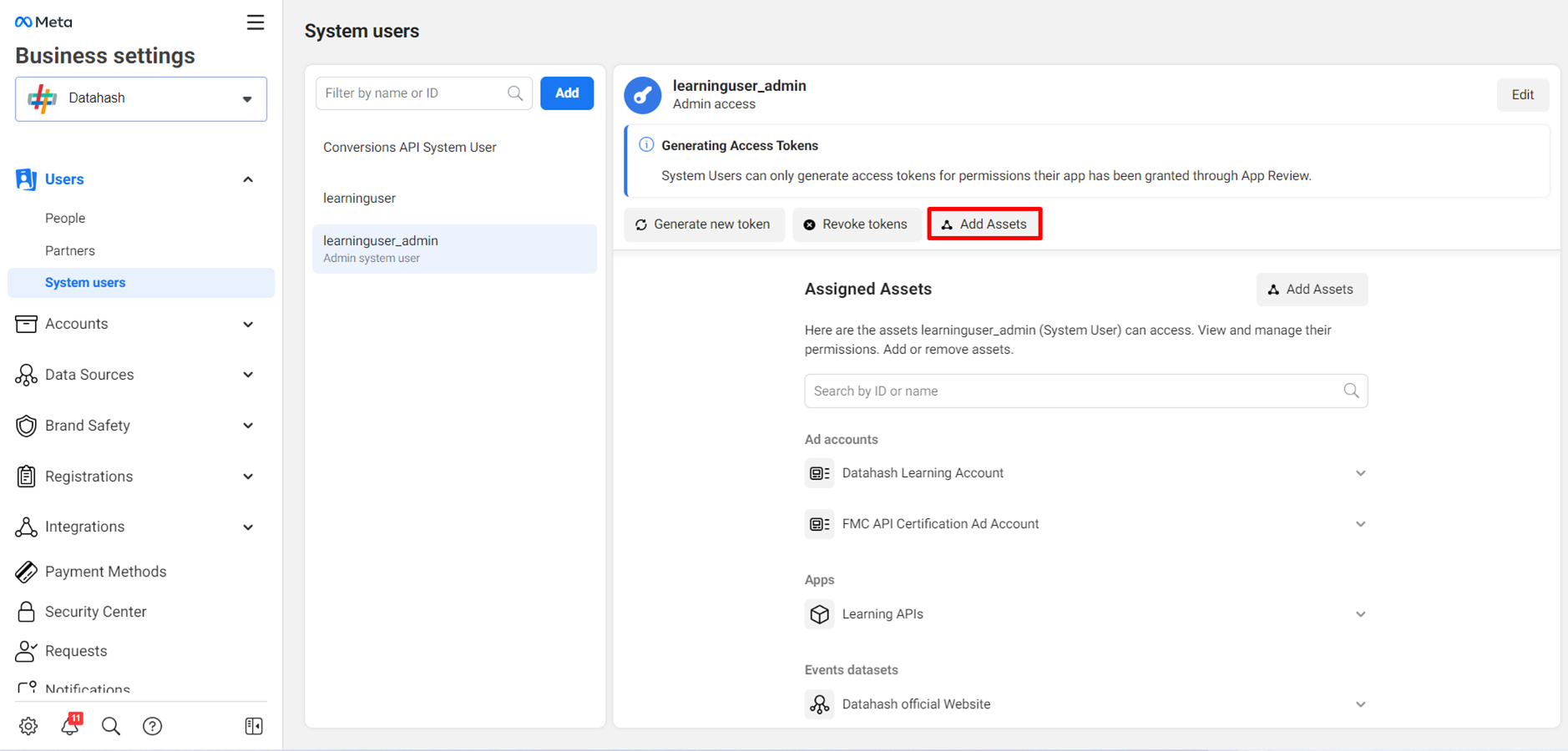Click the Business settings heading
The image size is (1568, 751).
click(105, 56)
